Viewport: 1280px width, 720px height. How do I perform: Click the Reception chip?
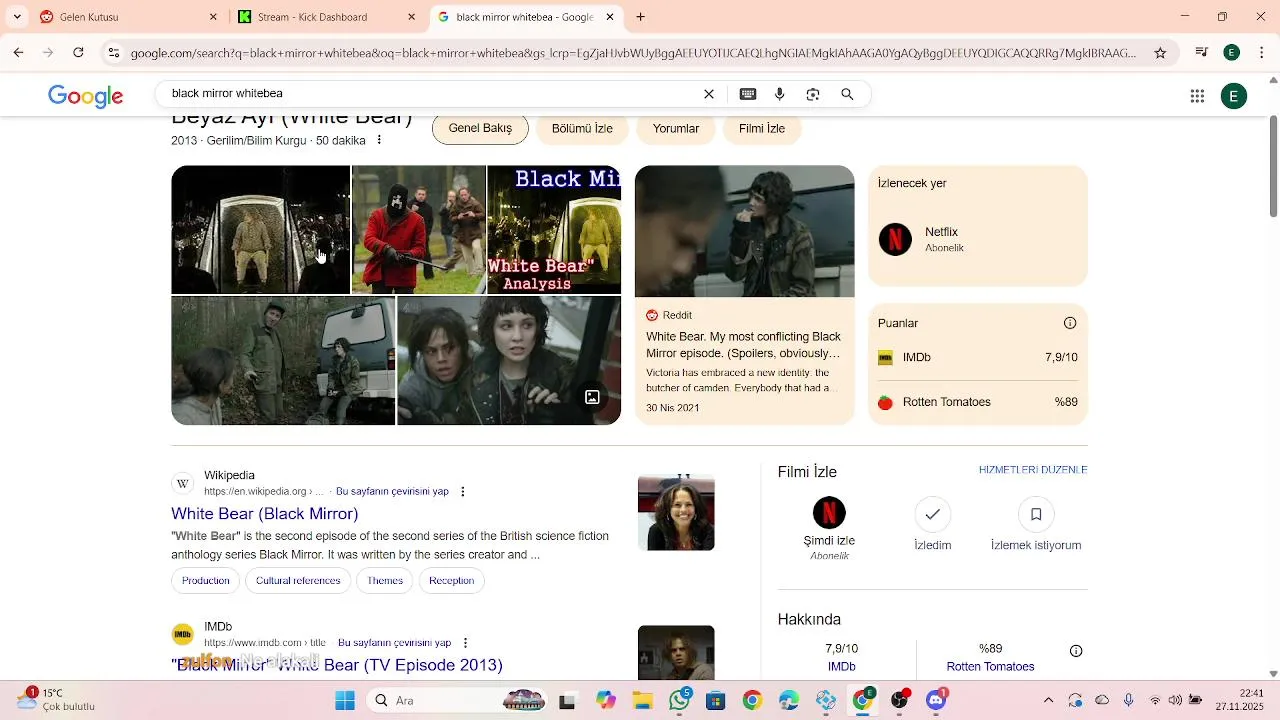[452, 581]
